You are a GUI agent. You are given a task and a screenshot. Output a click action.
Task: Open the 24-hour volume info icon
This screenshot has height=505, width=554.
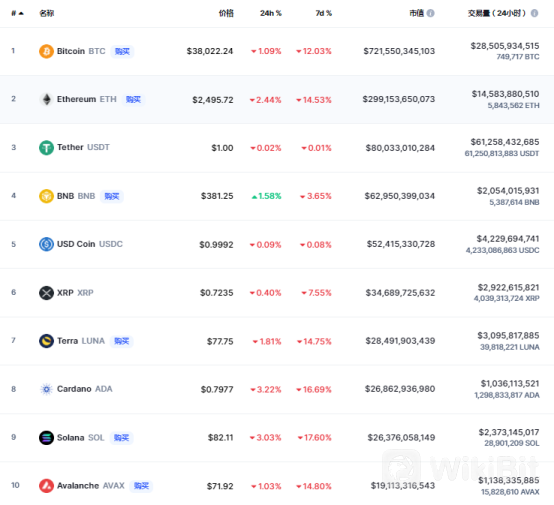point(535,13)
